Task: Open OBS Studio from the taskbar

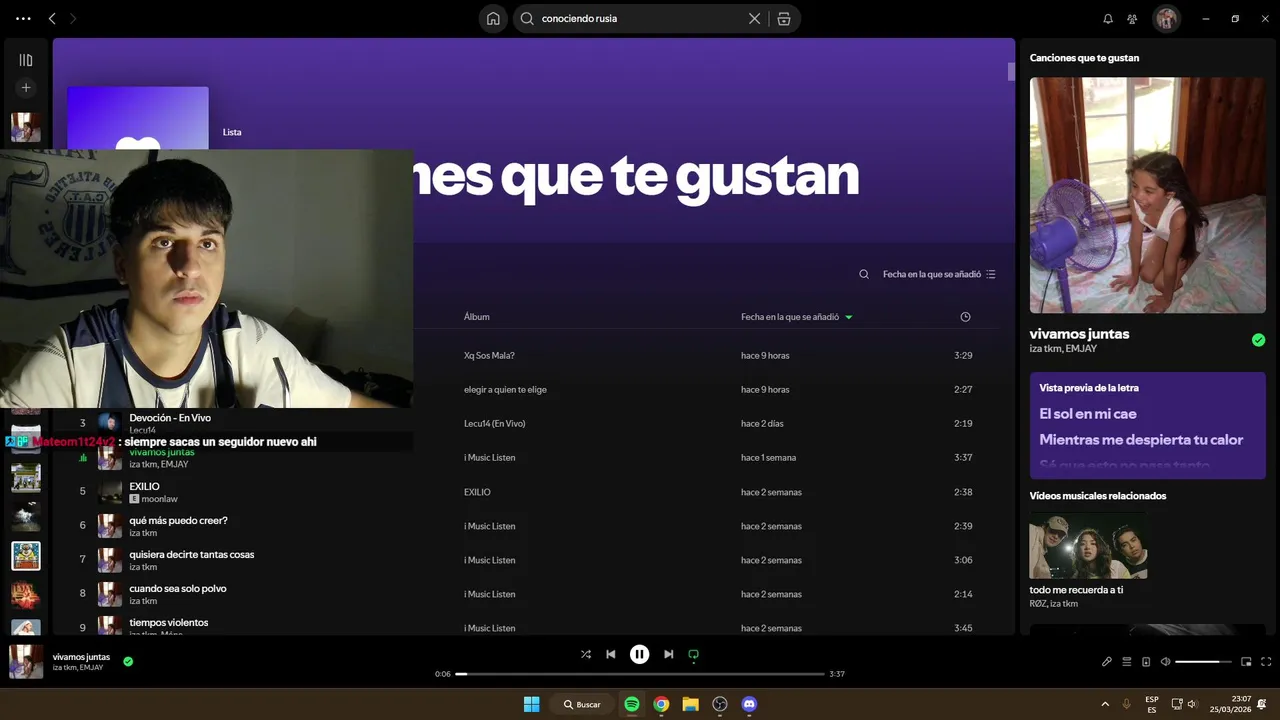Action: [x=720, y=704]
